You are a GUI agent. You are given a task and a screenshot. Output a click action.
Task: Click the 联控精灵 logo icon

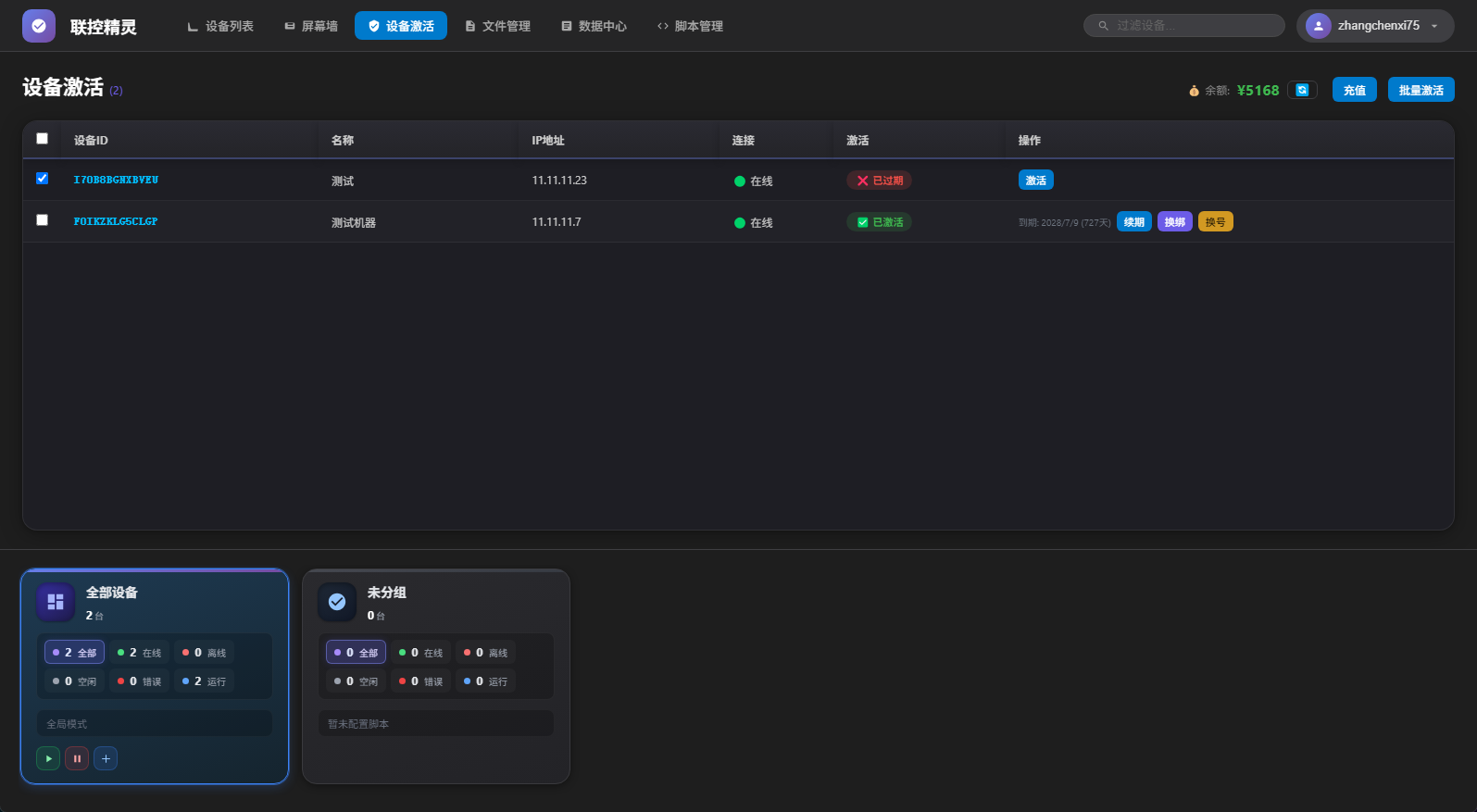(39, 26)
